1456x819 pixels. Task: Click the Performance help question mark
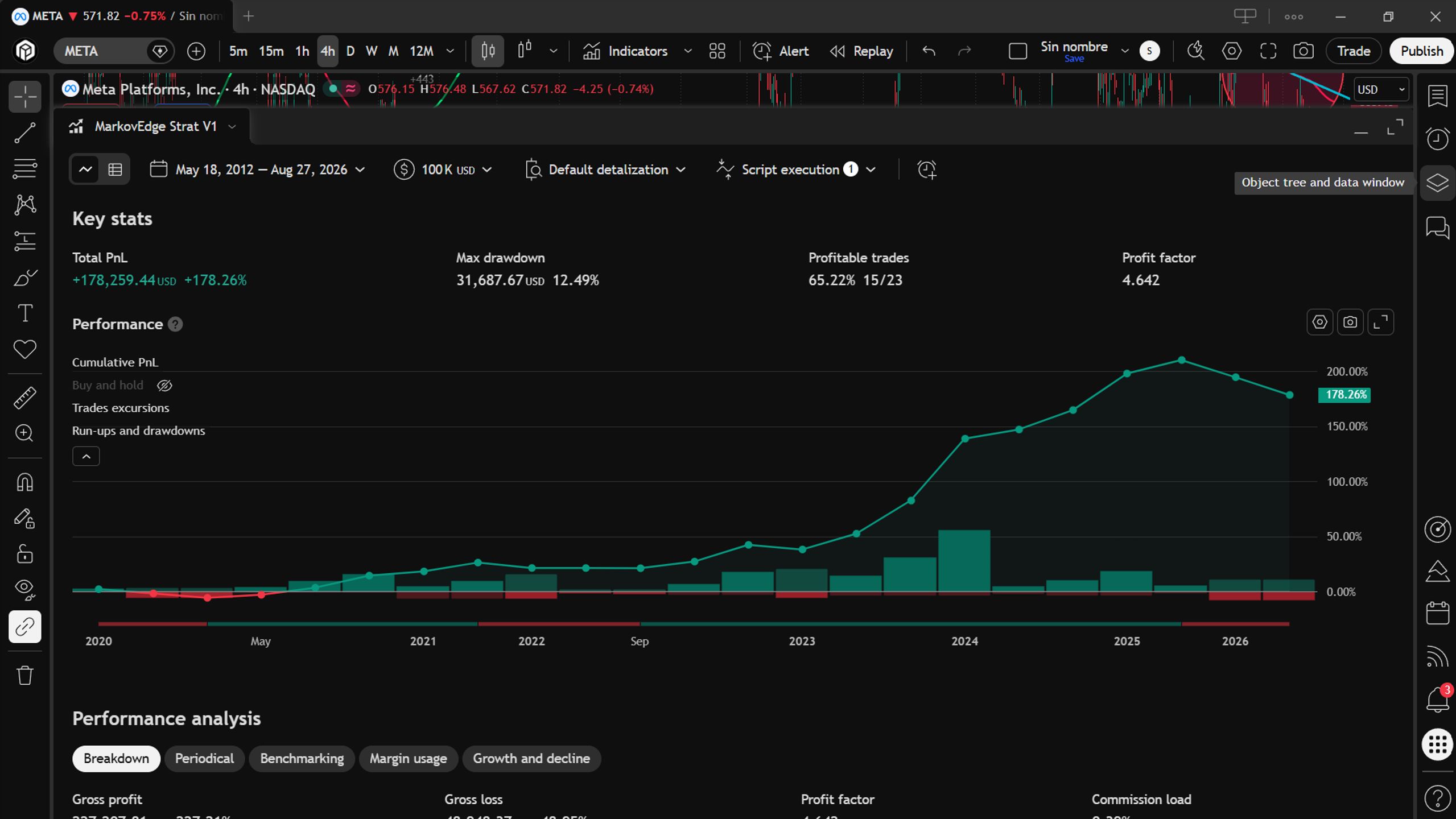click(x=175, y=324)
